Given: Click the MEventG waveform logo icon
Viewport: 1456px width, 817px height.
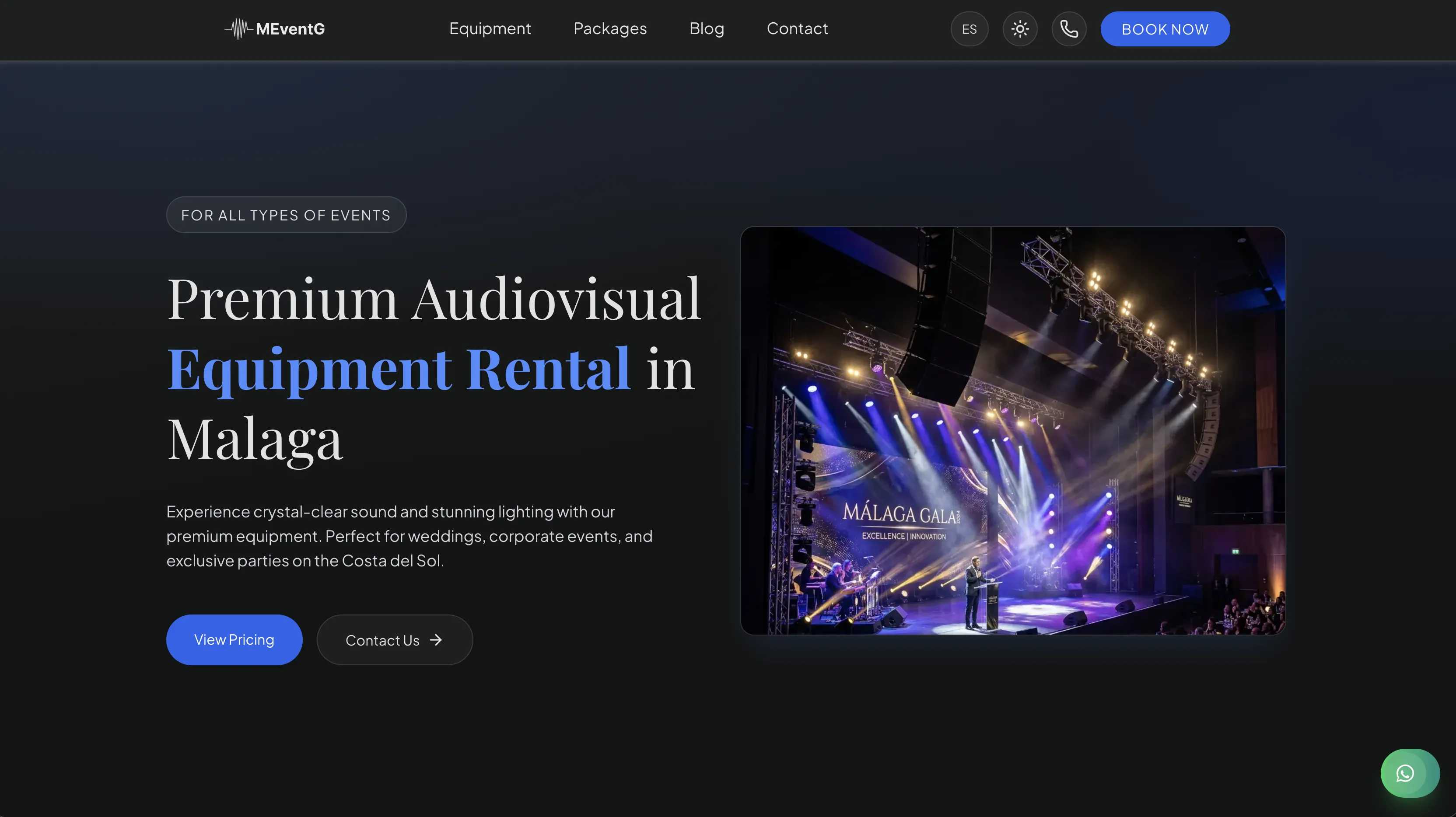Looking at the screenshot, I should 238,29.
